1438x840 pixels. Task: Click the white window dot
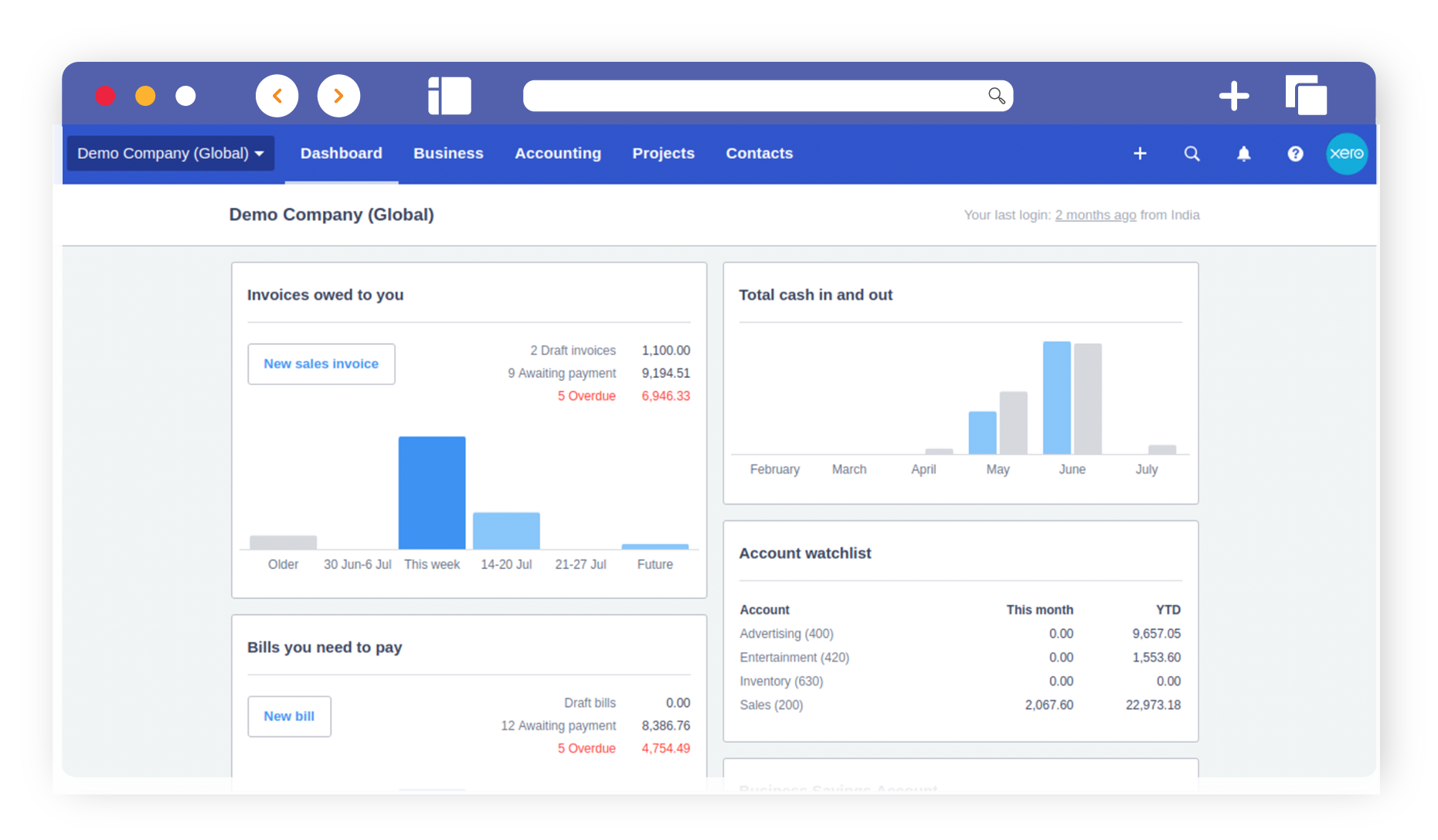[x=185, y=96]
